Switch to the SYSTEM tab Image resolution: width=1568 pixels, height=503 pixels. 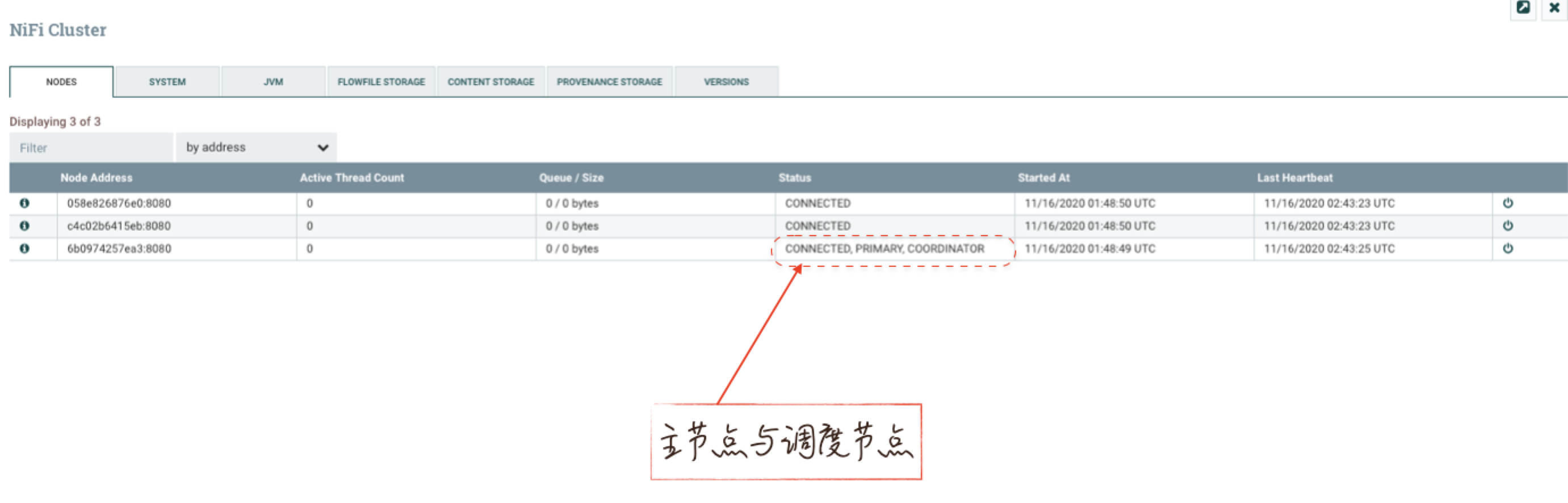tap(167, 82)
